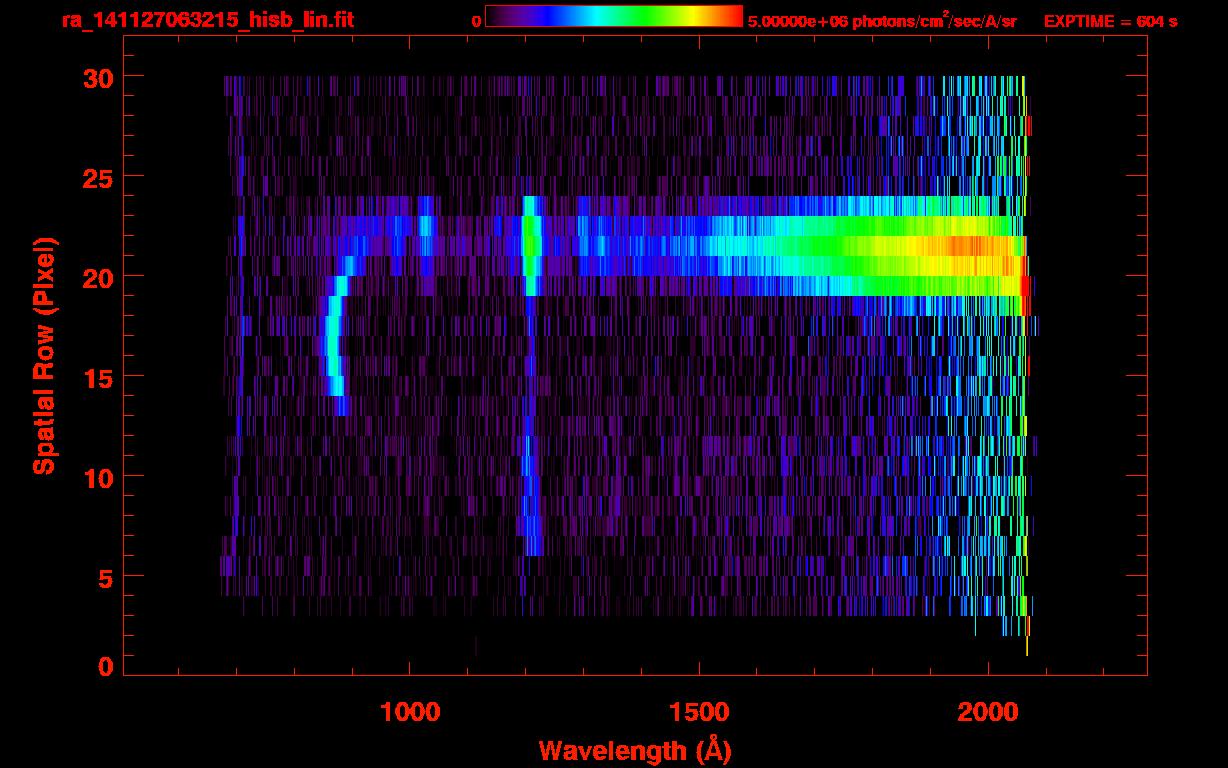This screenshot has height=768, width=1228.
Task: Click x-axis tick label 2000
Action: click(x=988, y=711)
